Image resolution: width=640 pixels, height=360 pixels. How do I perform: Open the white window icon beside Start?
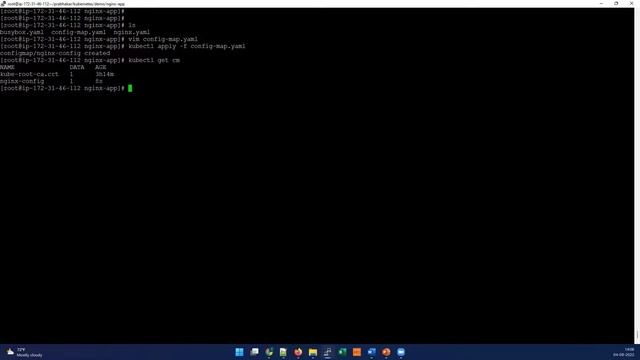254,352
